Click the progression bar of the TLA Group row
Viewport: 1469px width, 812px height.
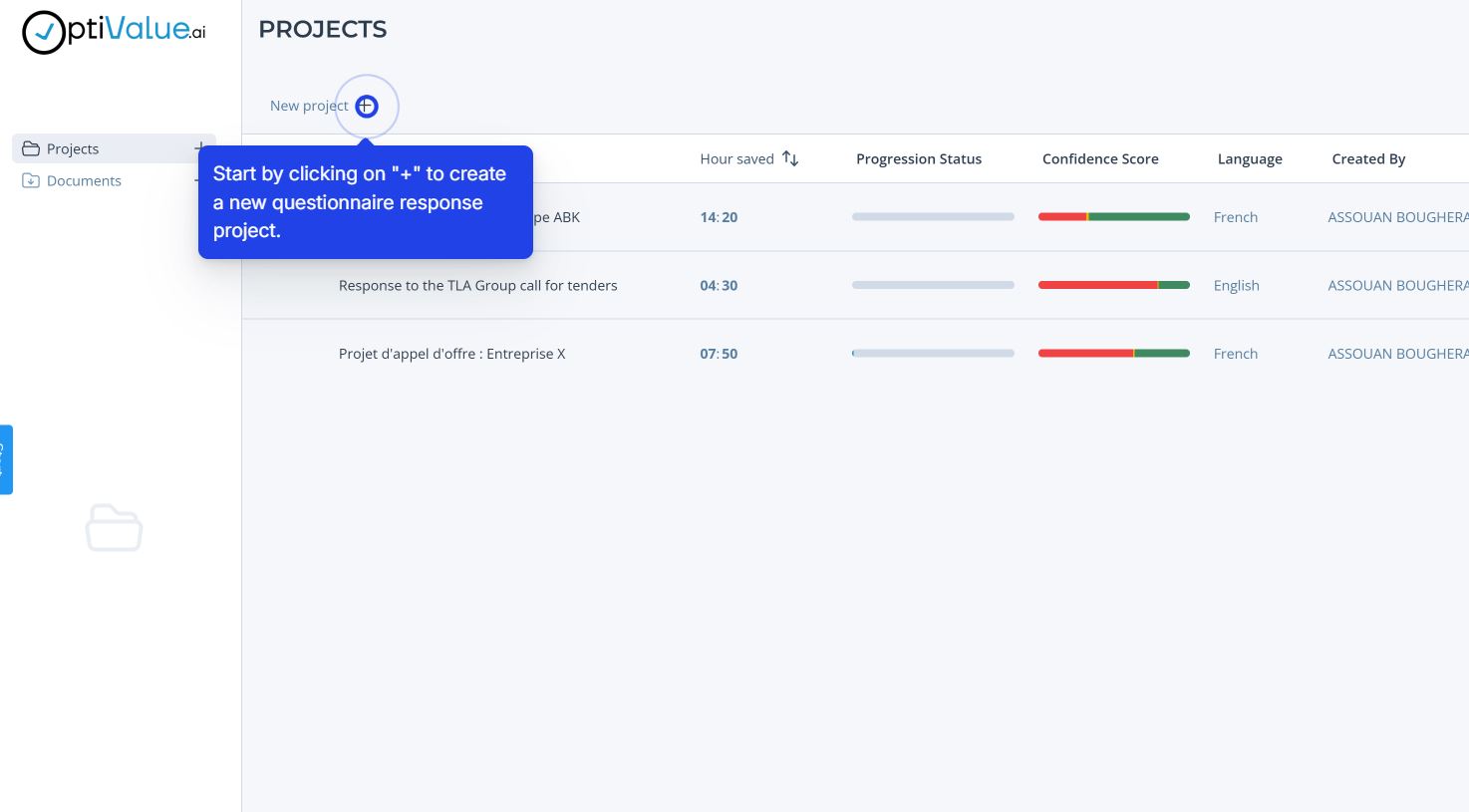tap(933, 285)
